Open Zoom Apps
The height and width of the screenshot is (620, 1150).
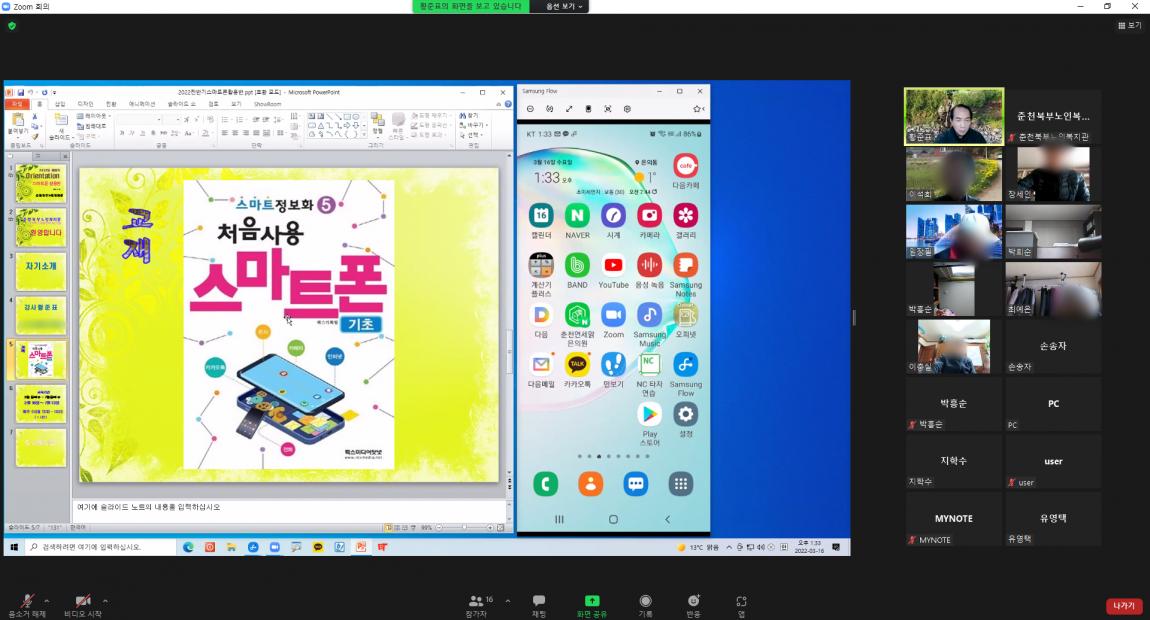coord(741,605)
